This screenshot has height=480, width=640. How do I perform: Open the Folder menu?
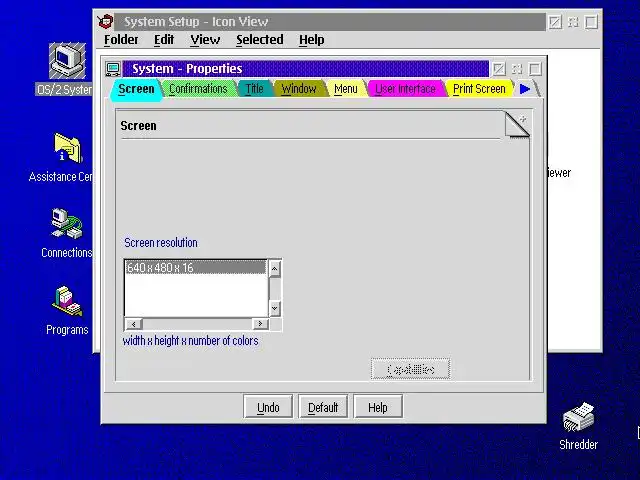[x=121, y=40]
